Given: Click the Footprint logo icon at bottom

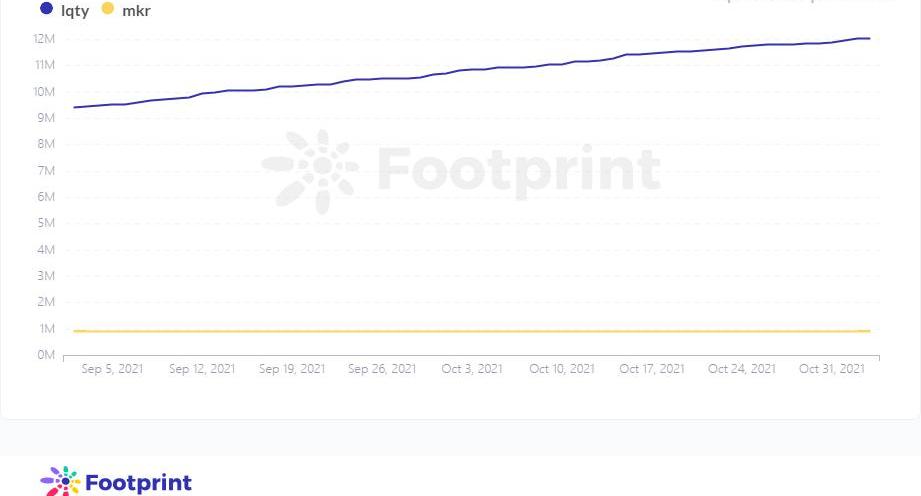Looking at the screenshot, I should 60,482.
